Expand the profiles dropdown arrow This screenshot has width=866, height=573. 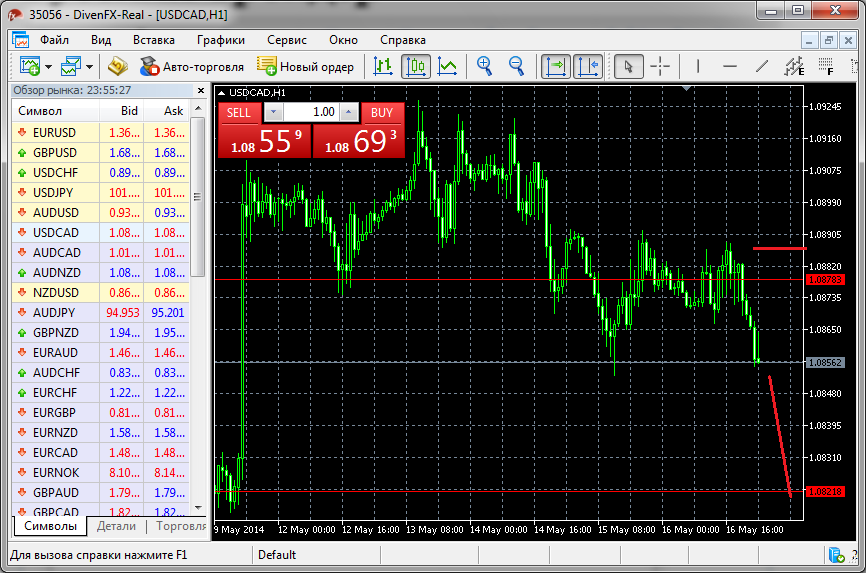coord(89,67)
